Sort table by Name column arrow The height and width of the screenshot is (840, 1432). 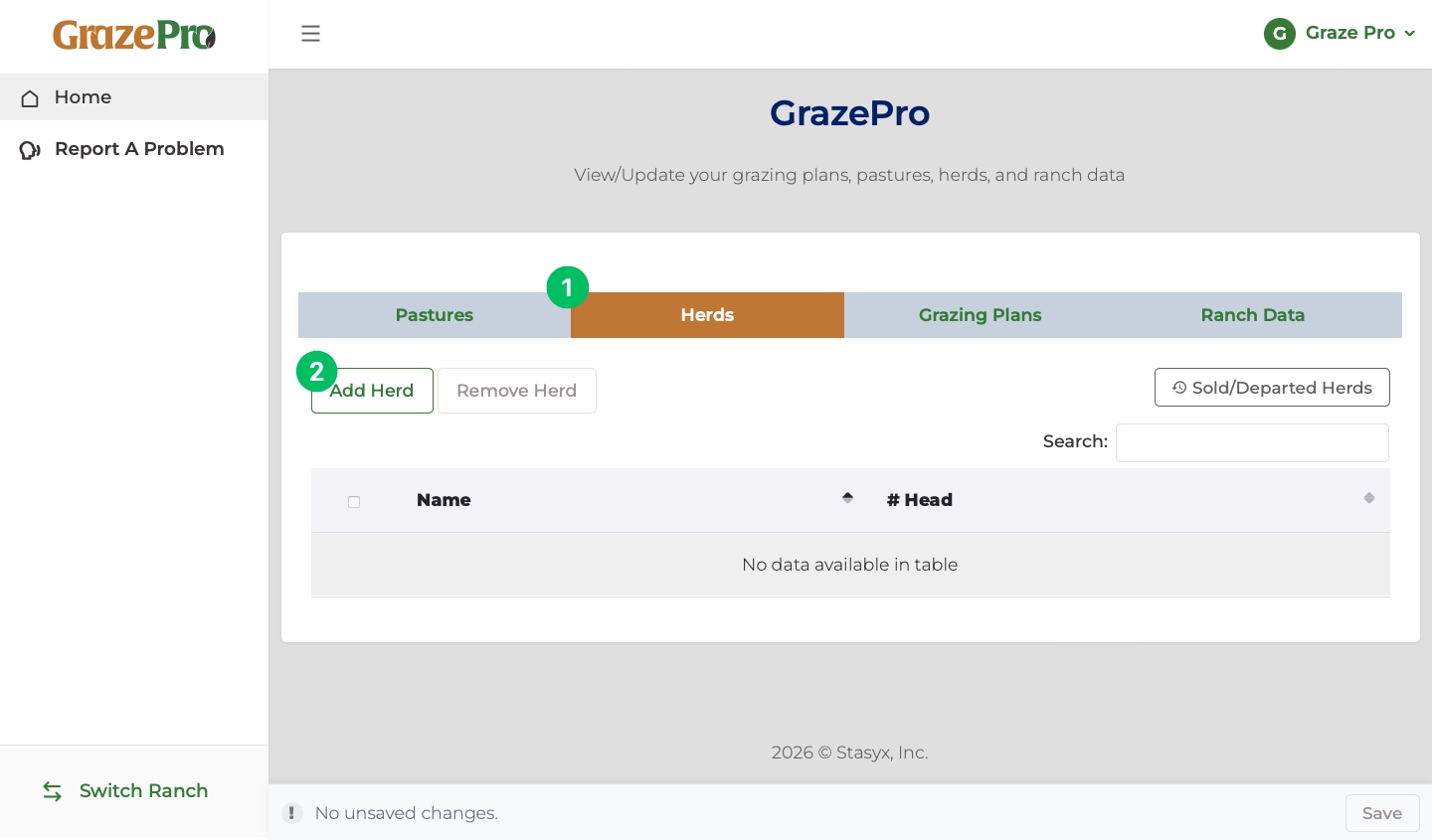[847, 498]
